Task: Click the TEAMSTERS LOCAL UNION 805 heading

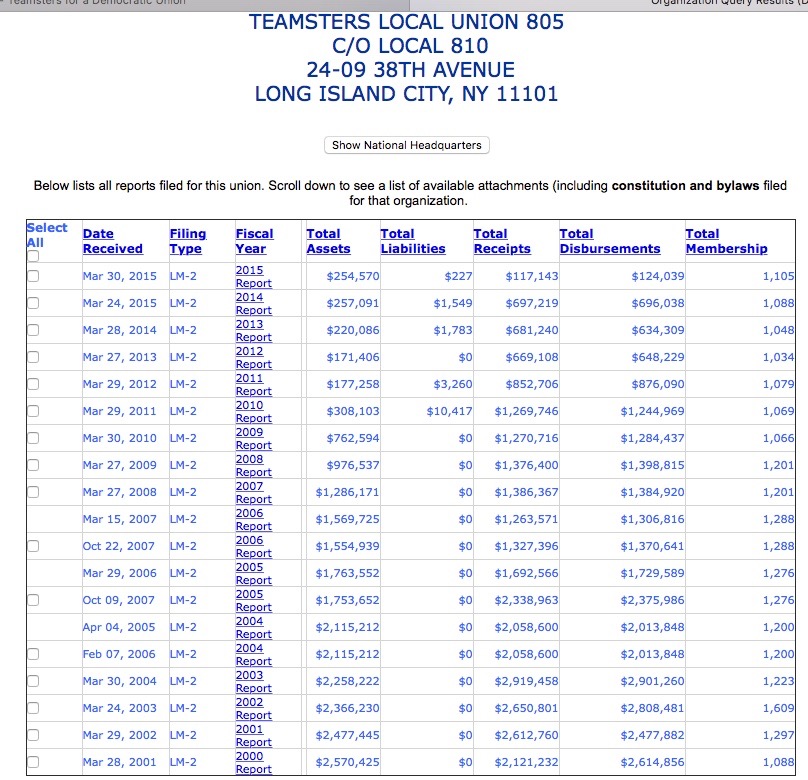Action: coord(406,22)
